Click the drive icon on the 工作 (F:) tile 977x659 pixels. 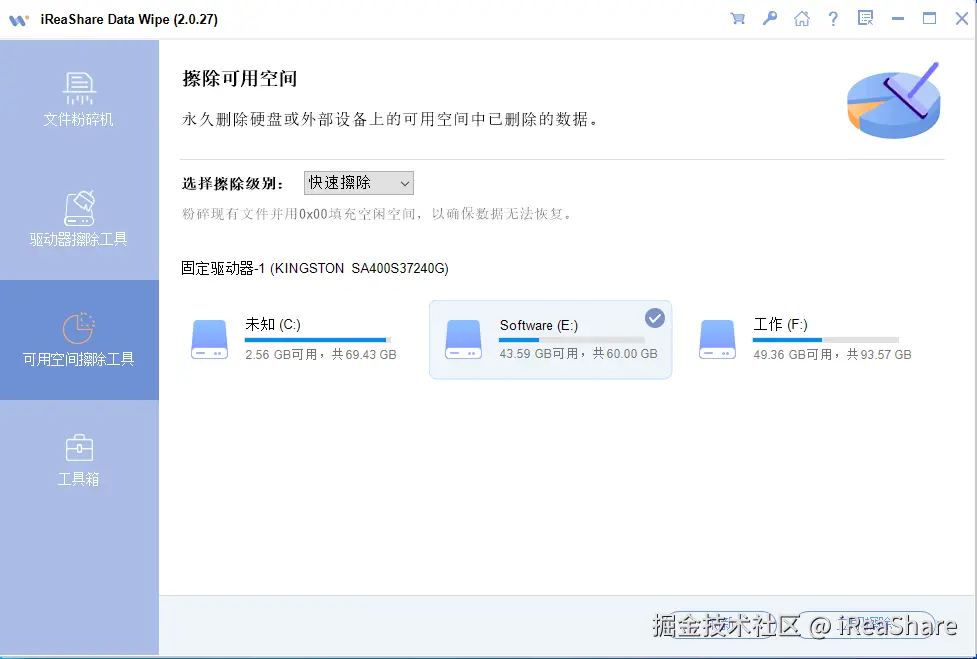[x=717, y=339]
